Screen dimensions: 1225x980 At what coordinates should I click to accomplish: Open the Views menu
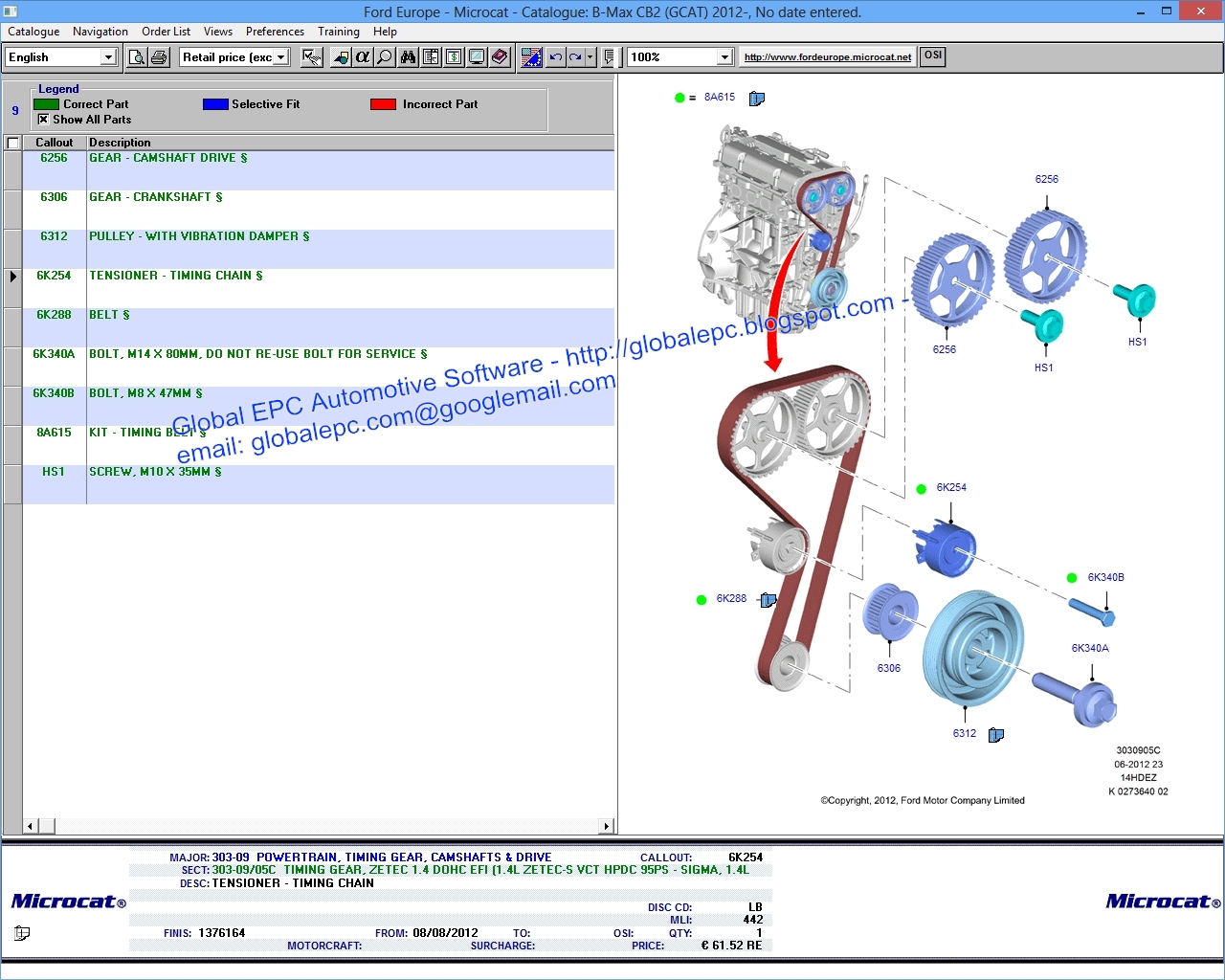[218, 32]
